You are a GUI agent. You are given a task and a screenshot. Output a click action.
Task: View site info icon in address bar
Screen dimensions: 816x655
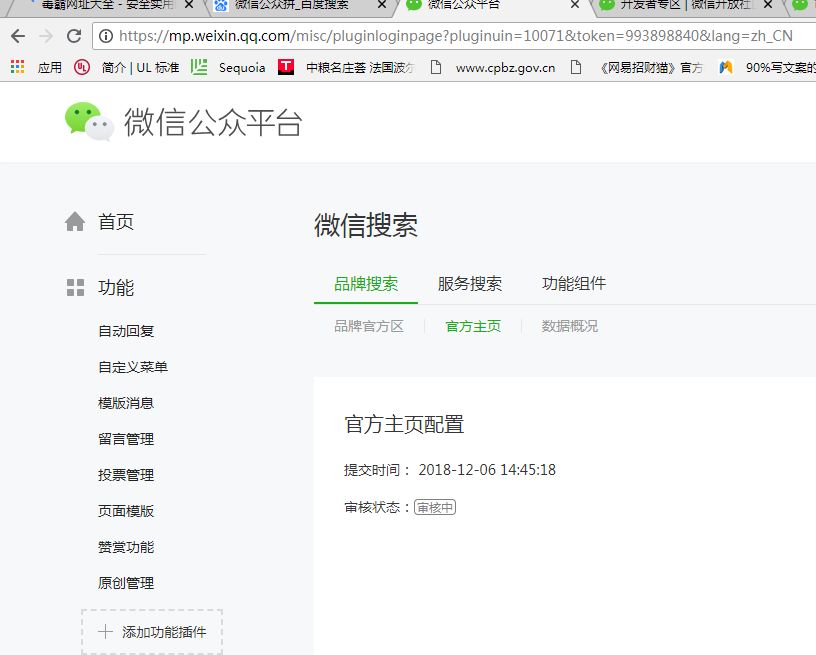[106, 36]
